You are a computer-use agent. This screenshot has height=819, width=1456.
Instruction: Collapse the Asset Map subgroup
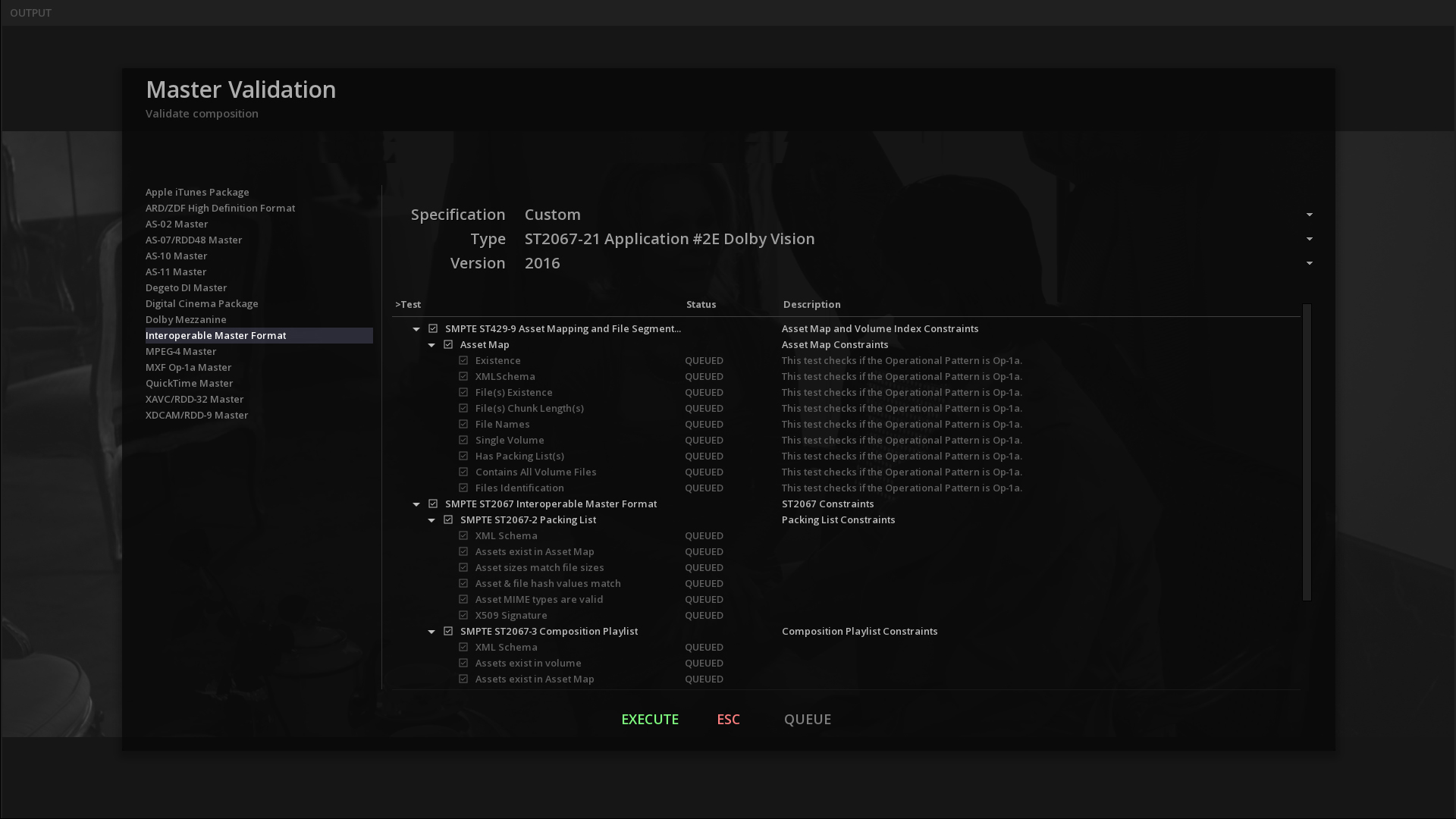click(431, 345)
